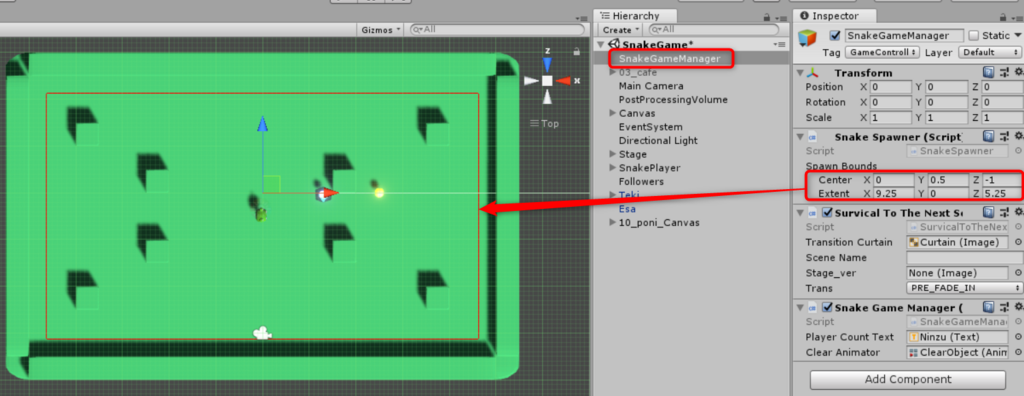Toggle the SnakeGameManager active checkbox
Screen dimensions: 1024x396
(834, 36)
